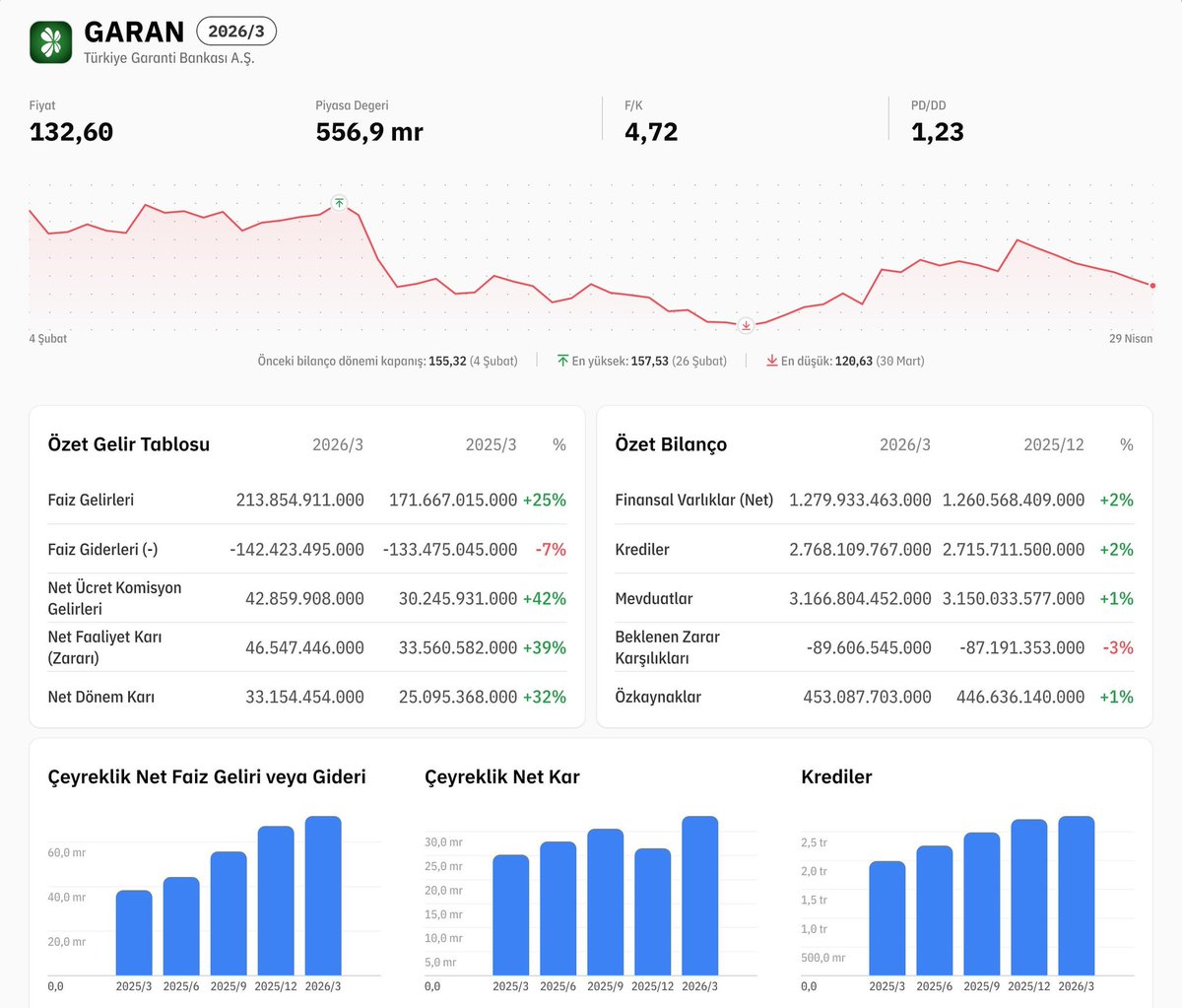Click the 2025/12 balance sheet column header
1182x1008 pixels.
coord(1053,444)
